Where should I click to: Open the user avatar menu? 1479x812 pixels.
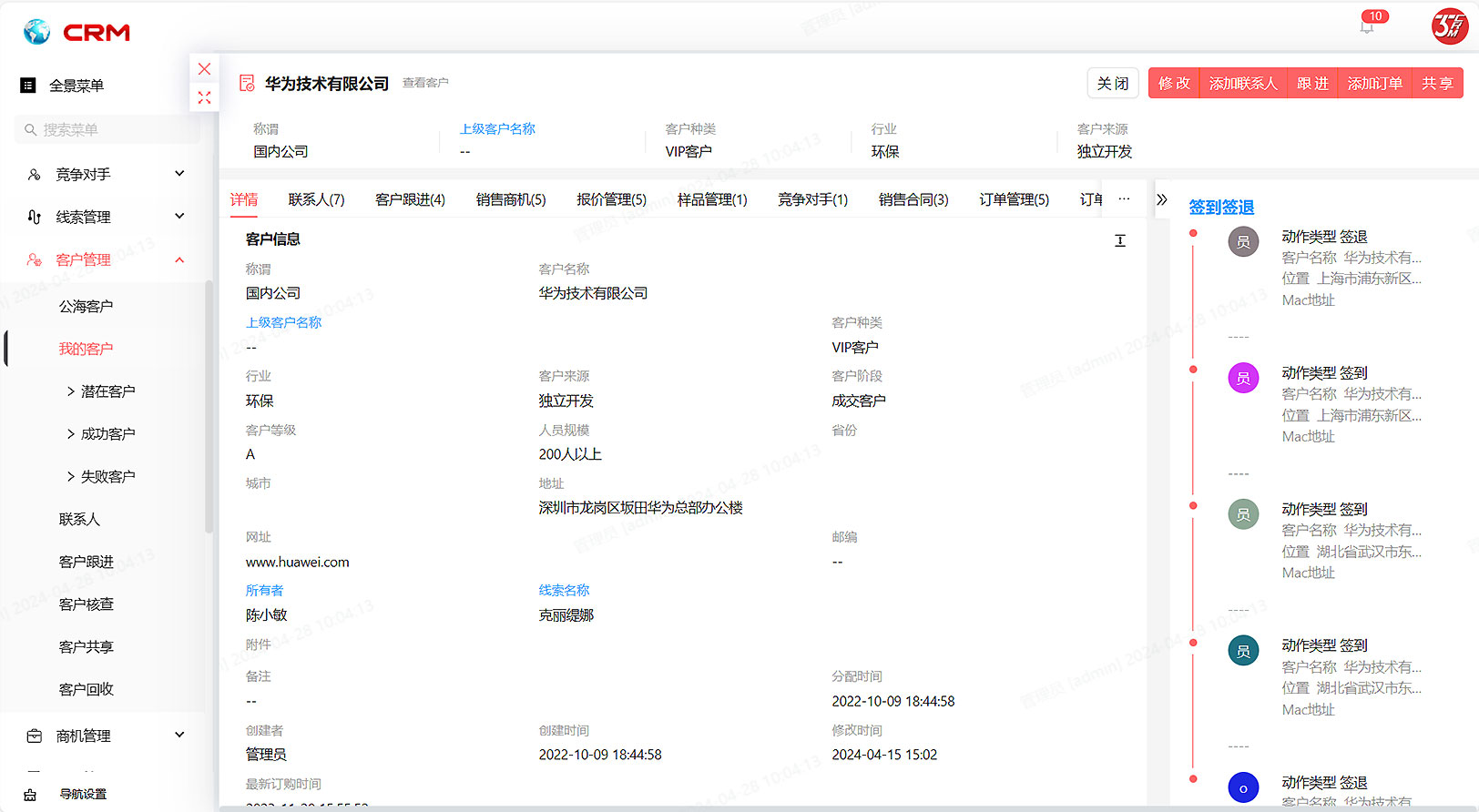[1449, 25]
